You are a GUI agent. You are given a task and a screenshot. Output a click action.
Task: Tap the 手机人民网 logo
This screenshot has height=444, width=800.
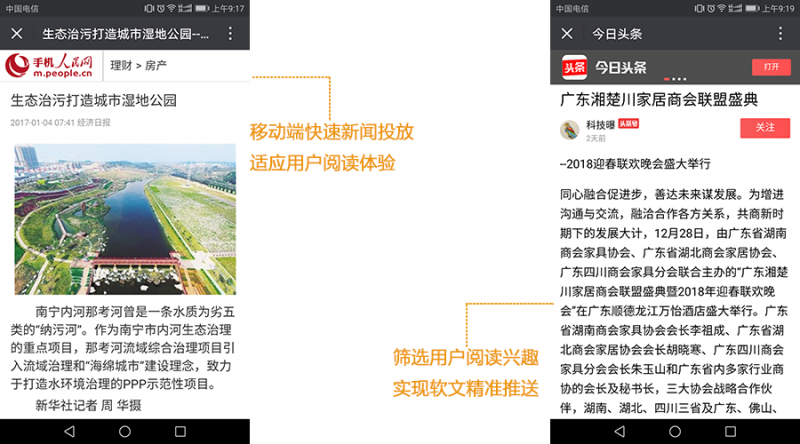(50, 66)
